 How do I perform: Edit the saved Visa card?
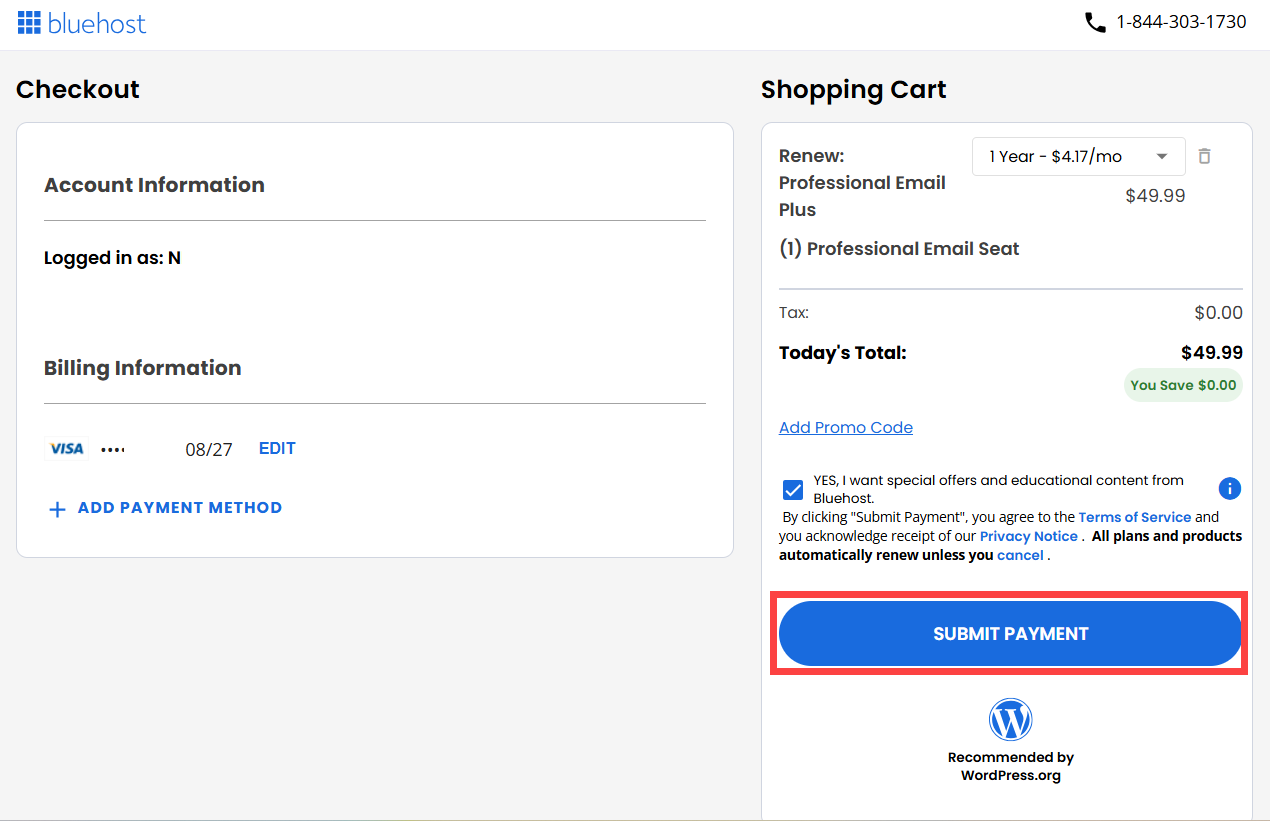pyautogui.click(x=277, y=448)
